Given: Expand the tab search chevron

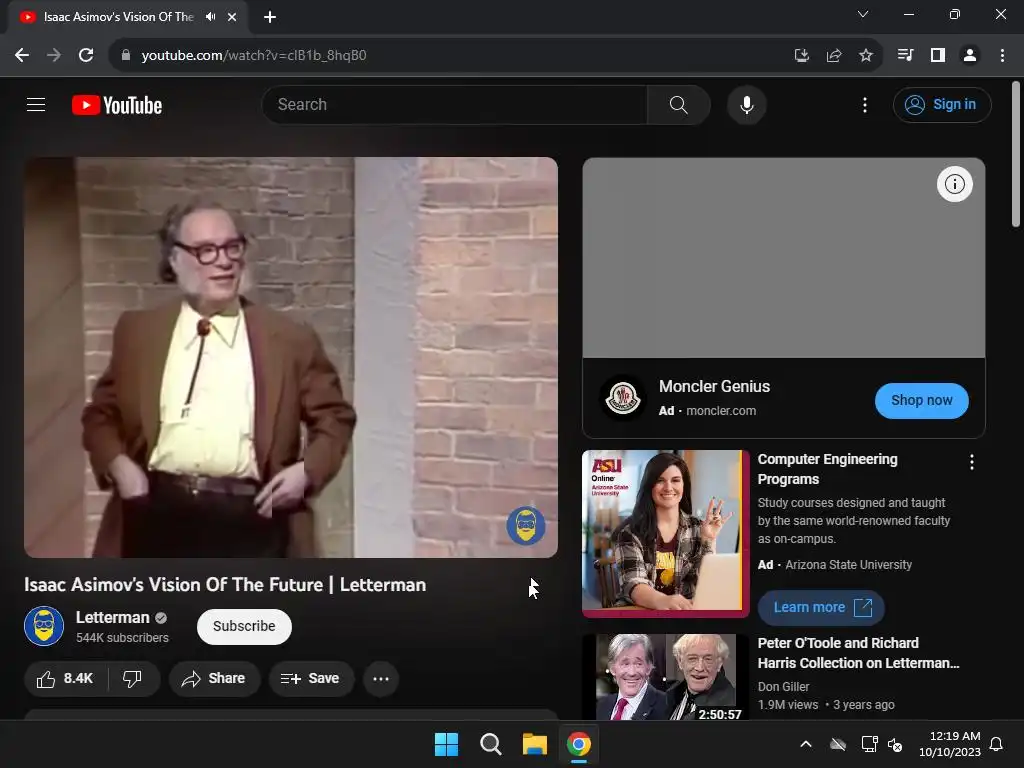Looking at the screenshot, I should (863, 14).
